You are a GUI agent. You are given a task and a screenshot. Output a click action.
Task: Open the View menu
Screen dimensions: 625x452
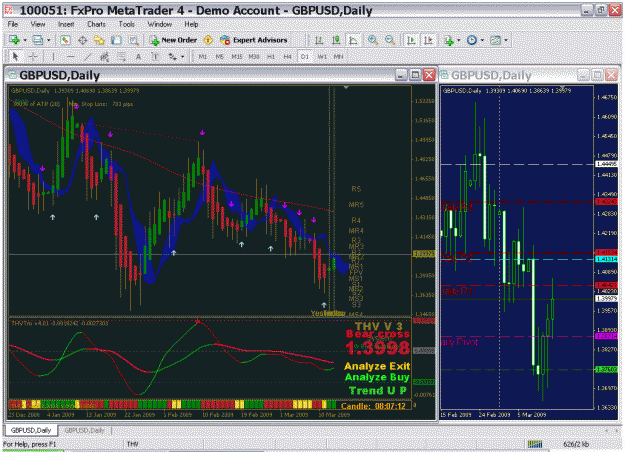(x=38, y=24)
